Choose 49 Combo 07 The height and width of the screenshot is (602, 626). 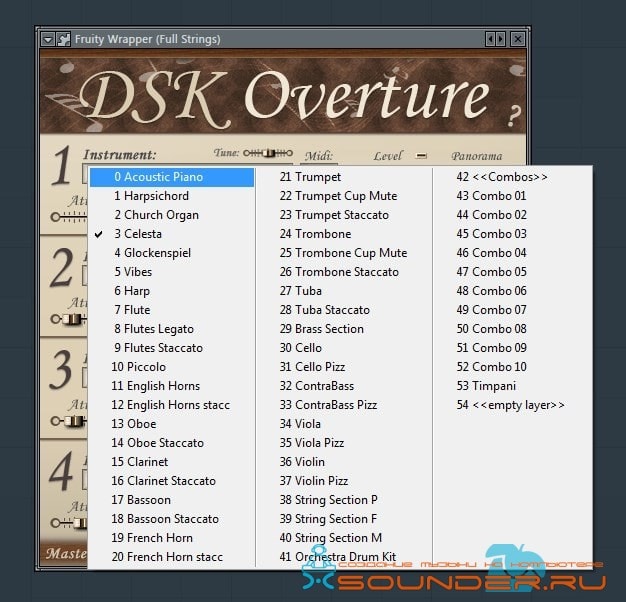pos(512,310)
